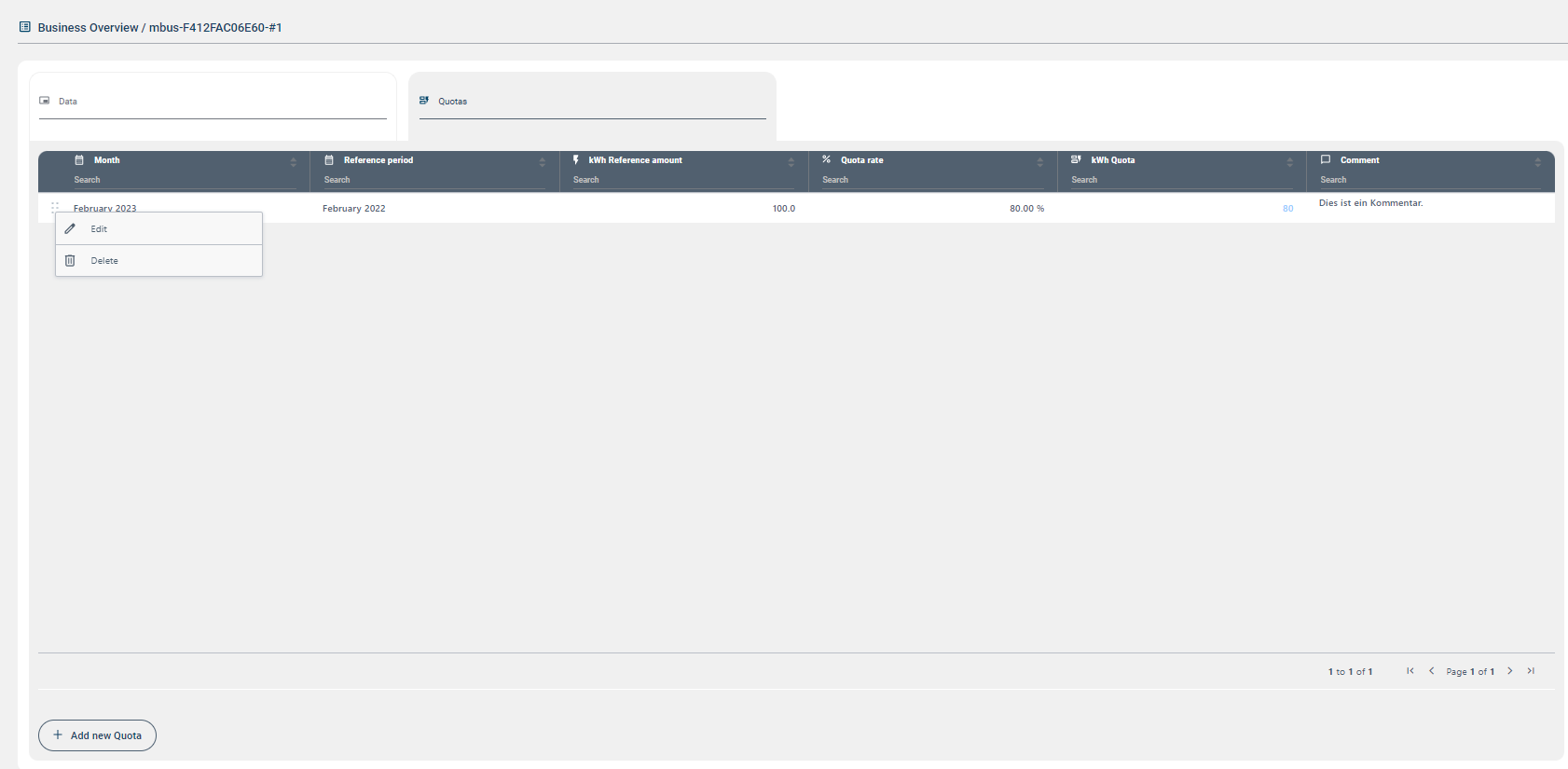Click the kWh Reference amount bolt icon
Image resolution: width=1568 pixels, height=769 pixels.
pyautogui.click(x=576, y=160)
